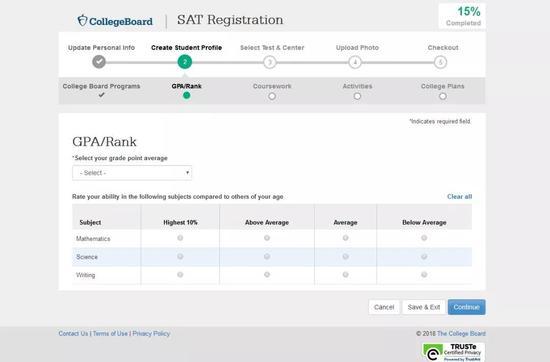Open the Coursework sub-step label
Viewport: 550px width, 362px height.
(272, 86)
